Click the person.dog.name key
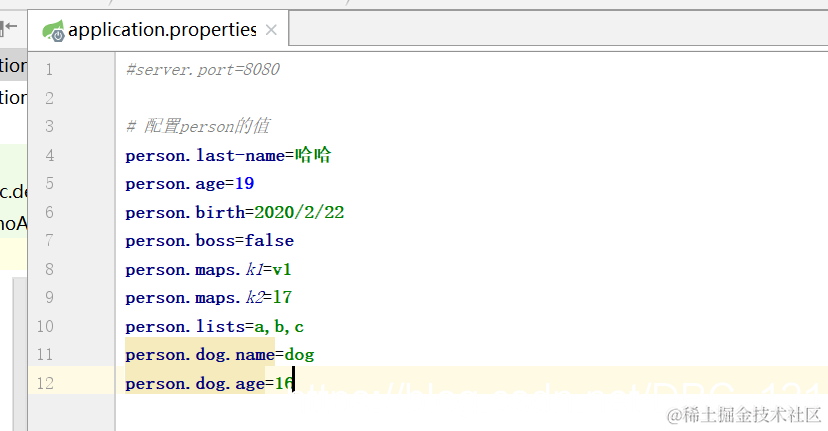This screenshot has height=431, width=828. coord(200,355)
